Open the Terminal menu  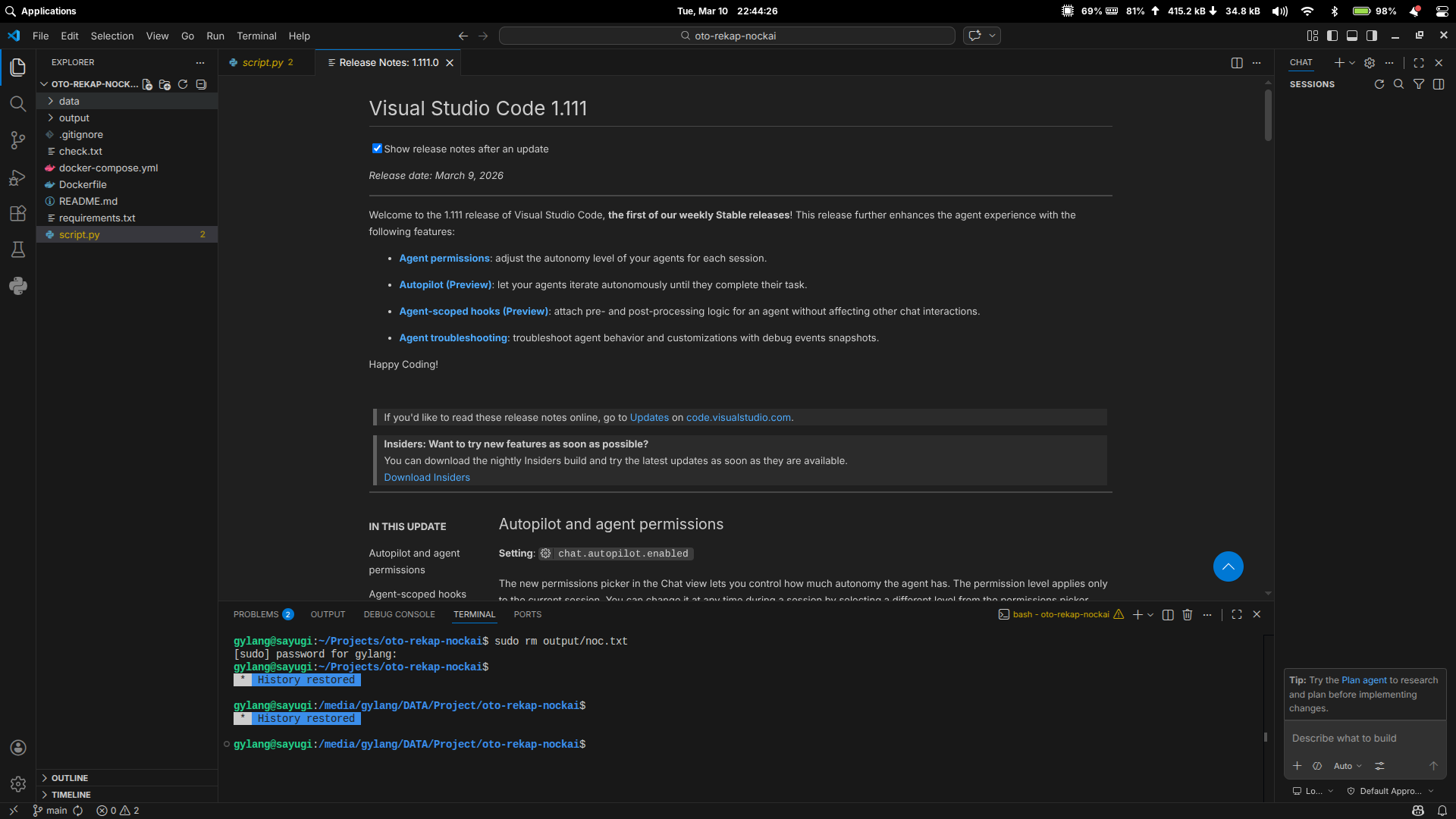pyautogui.click(x=256, y=36)
